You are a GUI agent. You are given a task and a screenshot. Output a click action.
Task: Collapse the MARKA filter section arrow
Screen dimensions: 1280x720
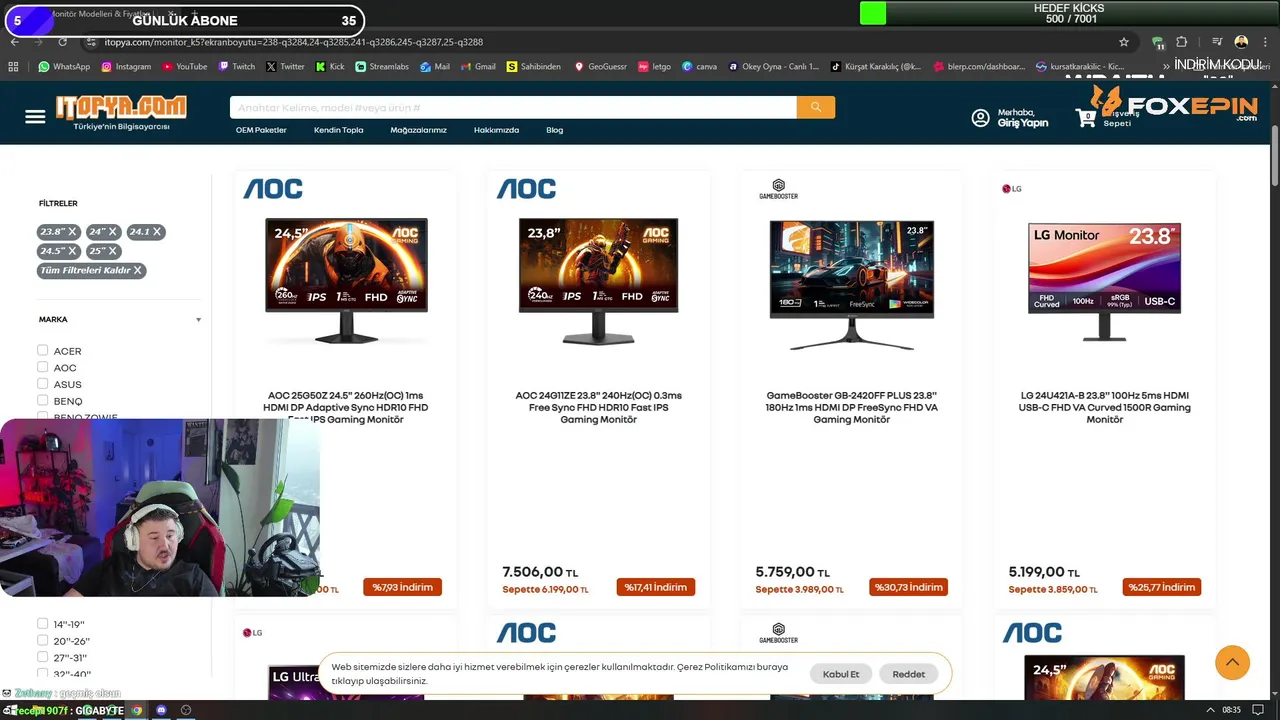tap(198, 320)
